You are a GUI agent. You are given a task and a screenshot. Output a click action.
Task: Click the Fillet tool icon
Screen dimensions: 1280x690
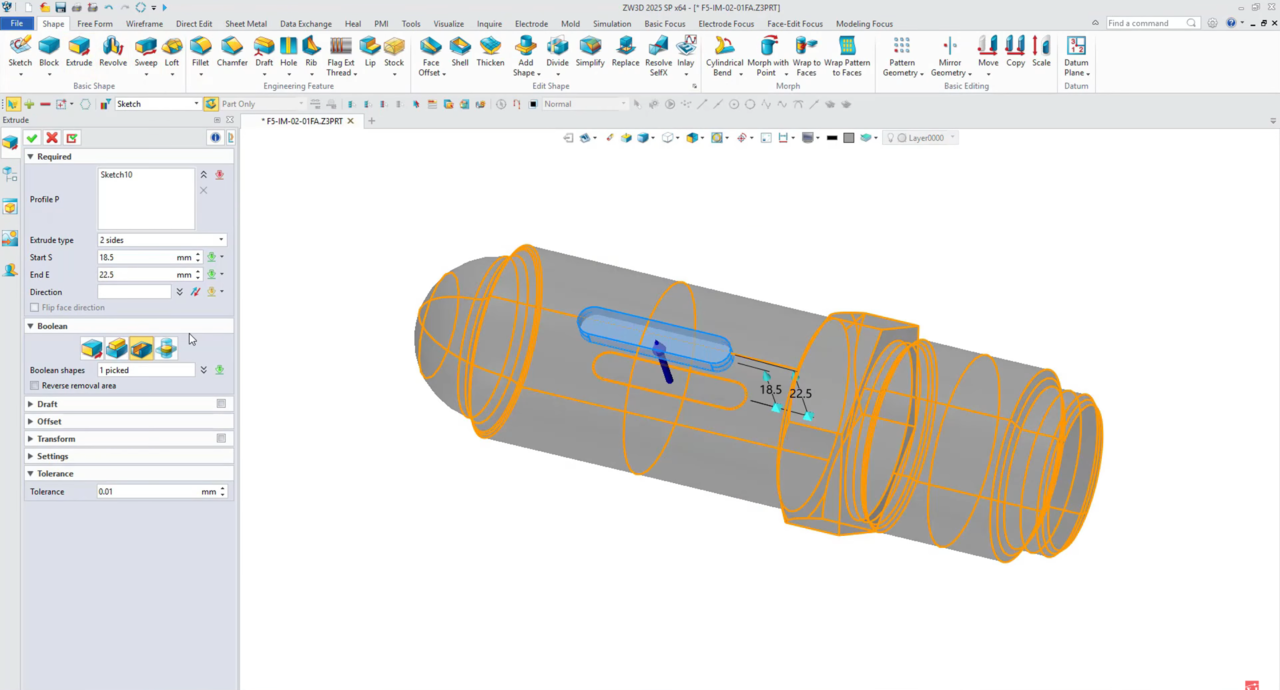(x=201, y=51)
